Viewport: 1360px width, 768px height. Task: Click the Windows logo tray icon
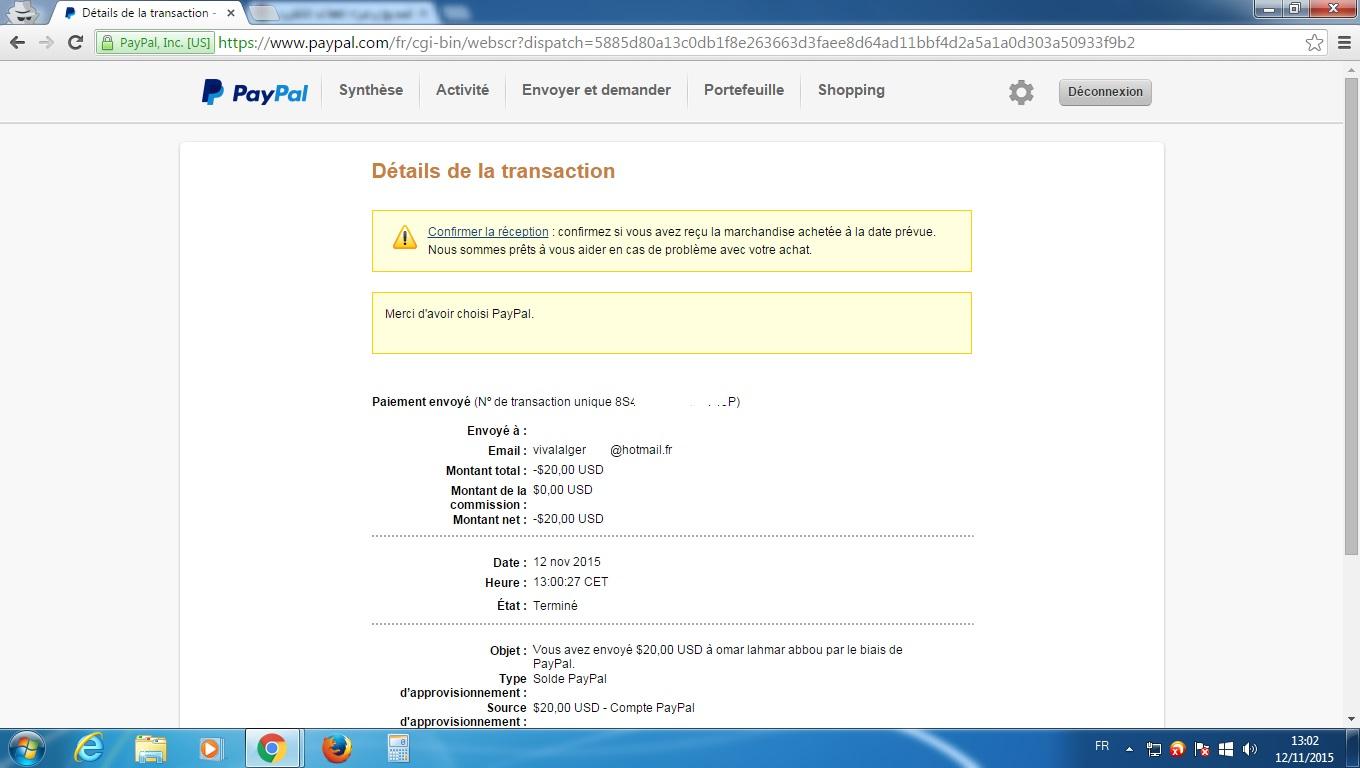(1225, 749)
